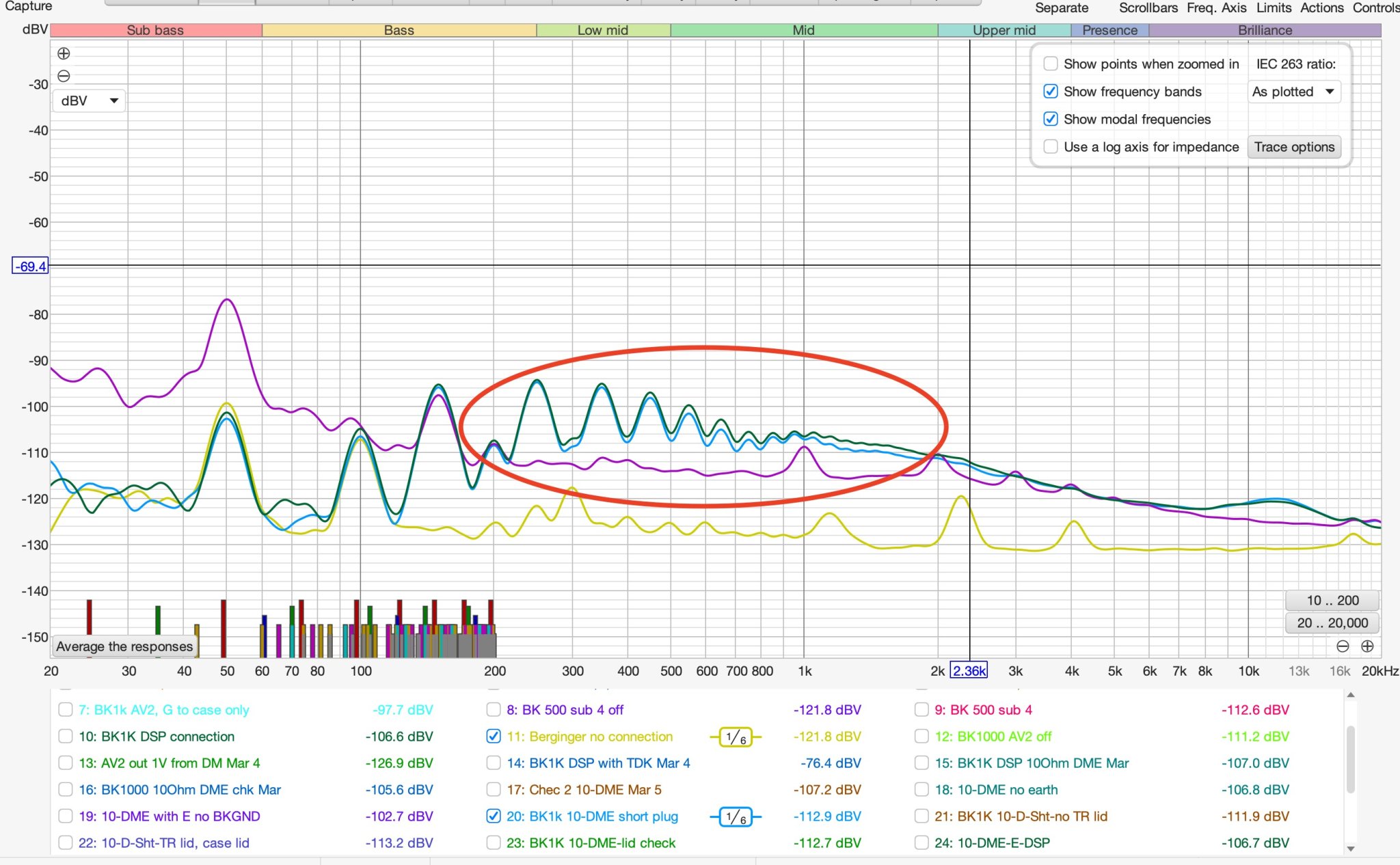Click the Capture button
Image resolution: width=1400 pixels, height=865 pixels.
pyautogui.click(x=29, y=6)
